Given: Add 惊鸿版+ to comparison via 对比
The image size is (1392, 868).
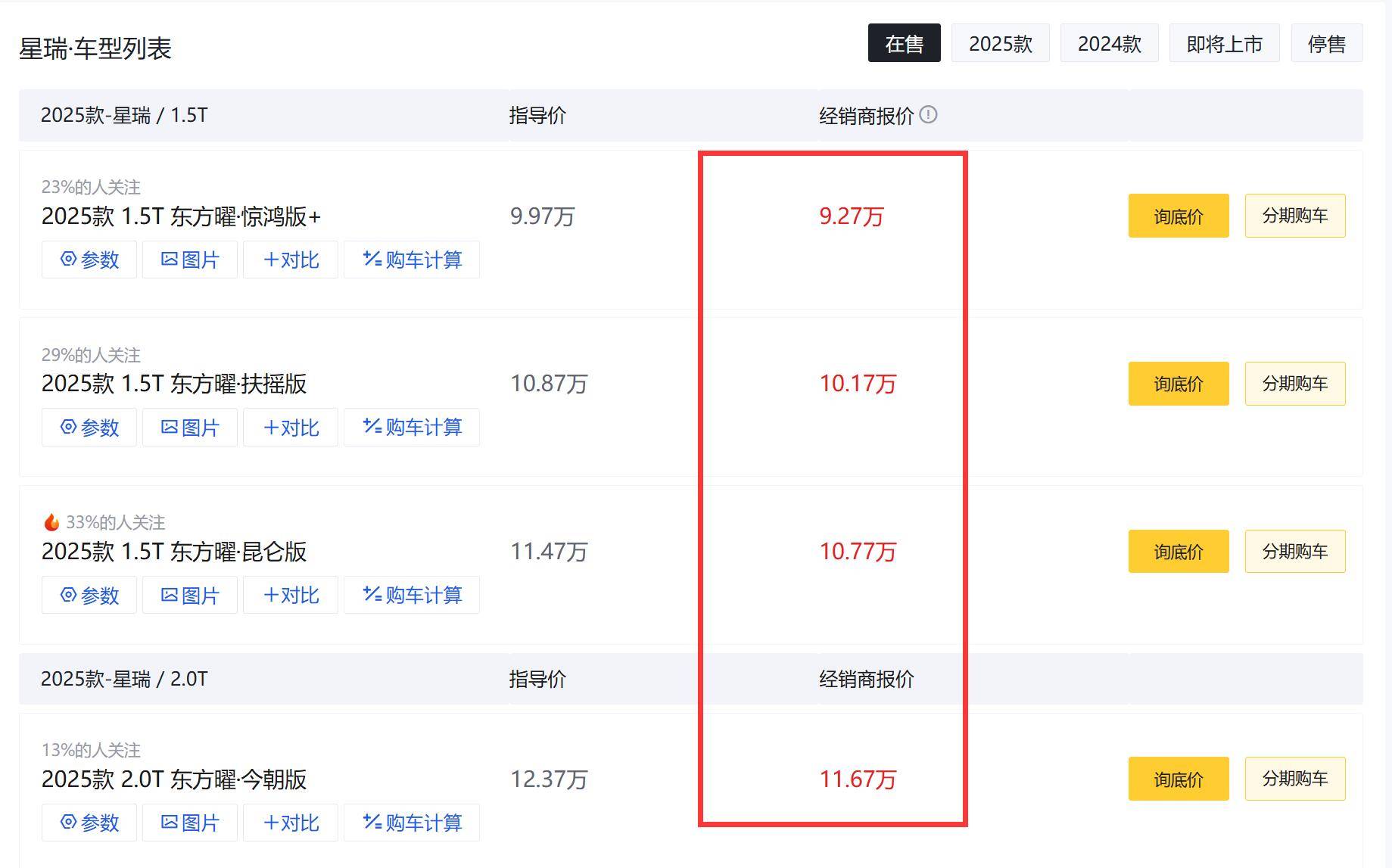Looking at the screenshot, I should click(290, 260).
